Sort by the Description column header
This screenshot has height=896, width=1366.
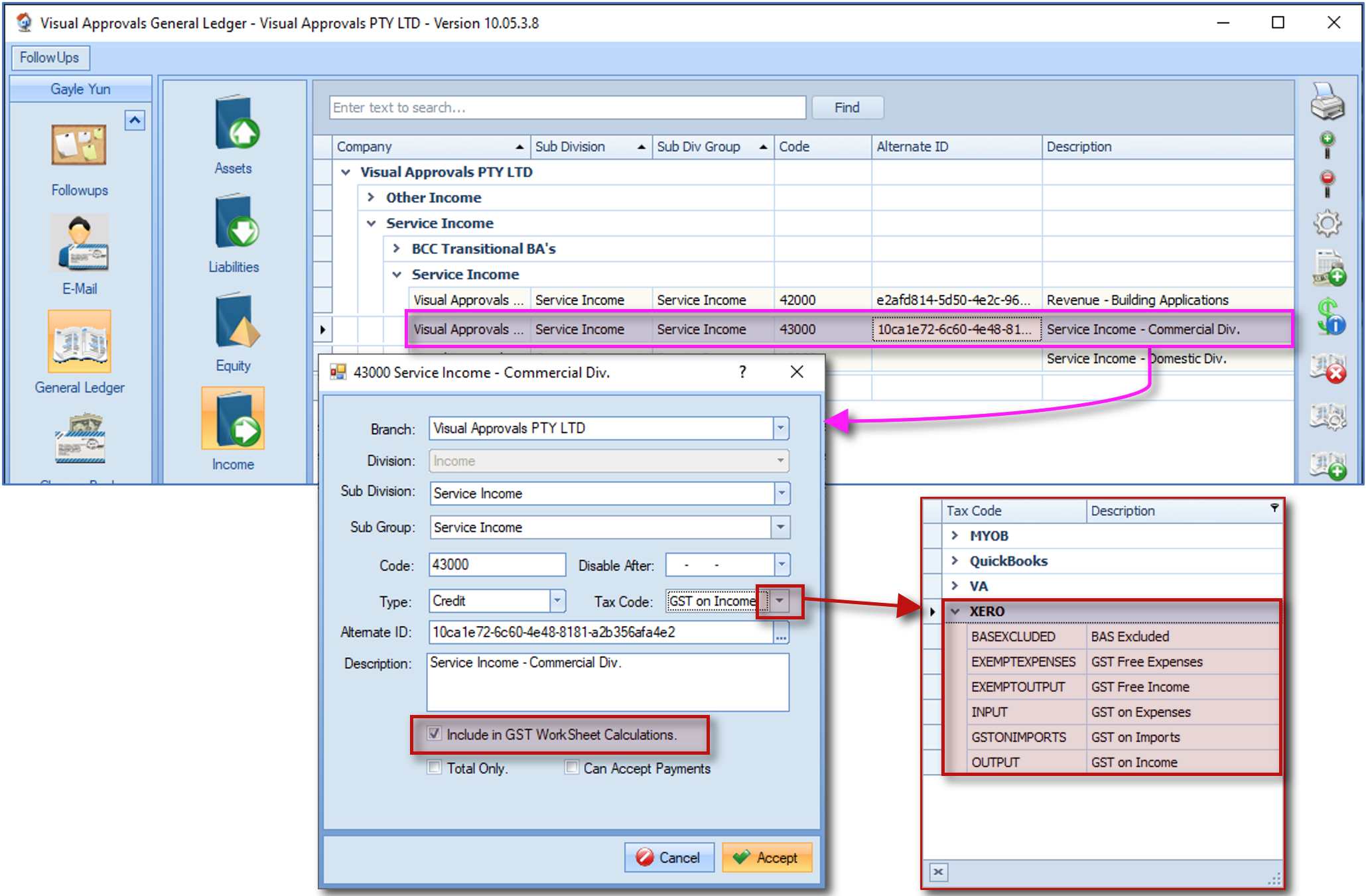[1168, 147]
